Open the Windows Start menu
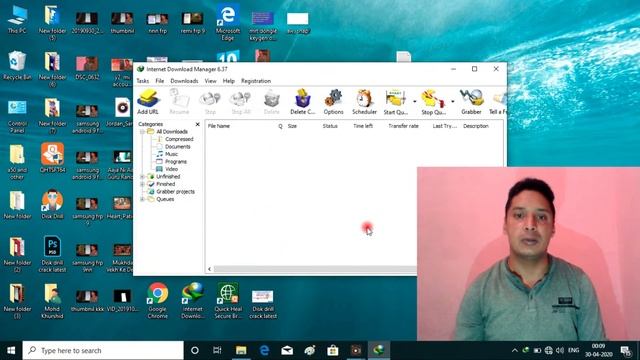Viewport: 640px width, 360px height. point(11,350)
